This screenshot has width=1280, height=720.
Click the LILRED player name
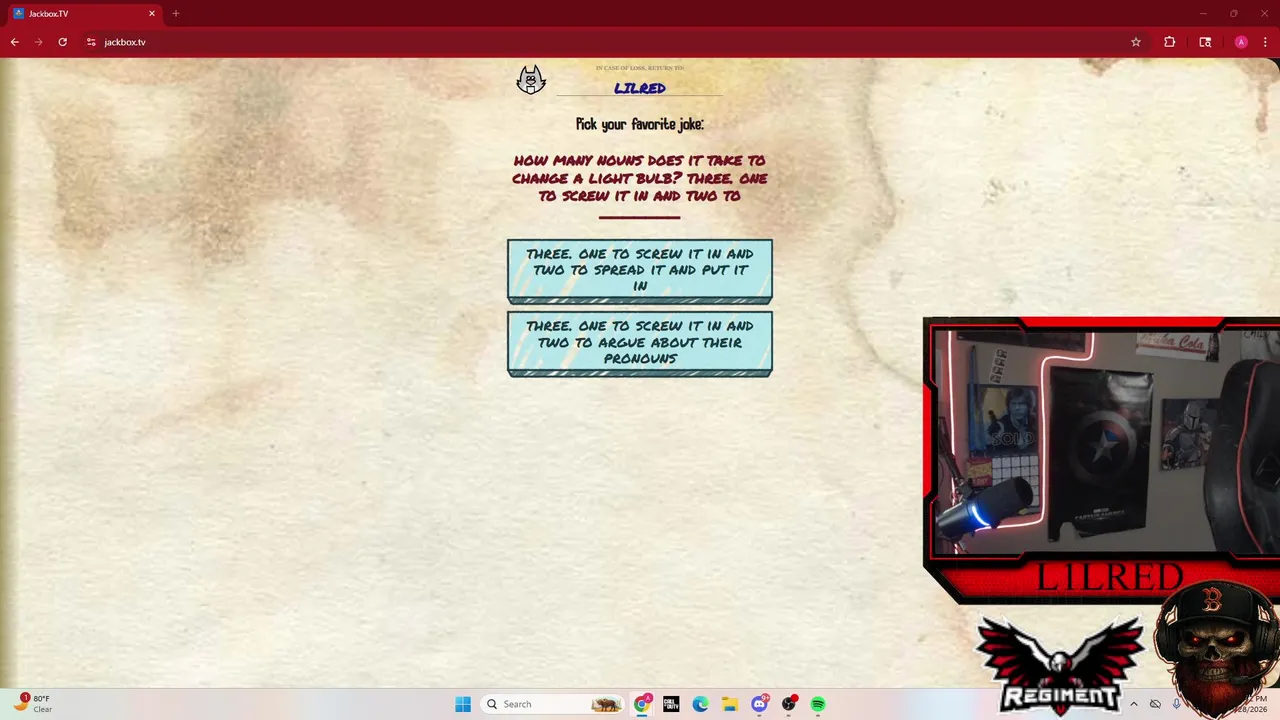coord(640,88)
